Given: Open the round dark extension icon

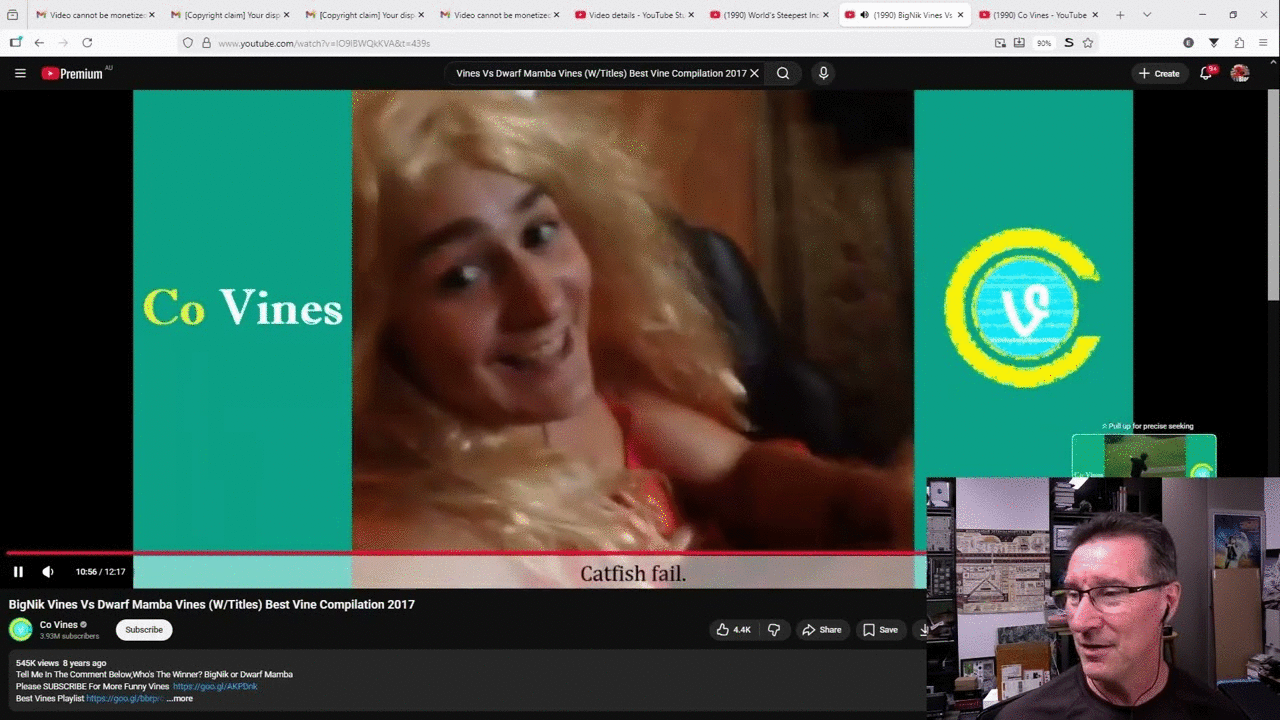Looking at the screenshot, I should (1188, 43).
